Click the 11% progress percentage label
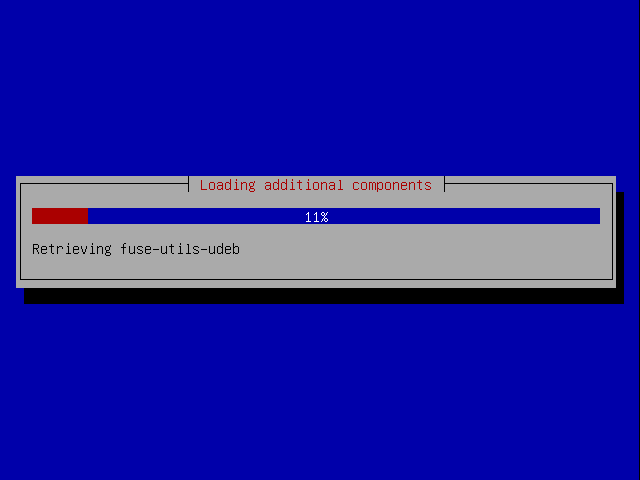Screen dimensions: 640x480 click(316, 217)
